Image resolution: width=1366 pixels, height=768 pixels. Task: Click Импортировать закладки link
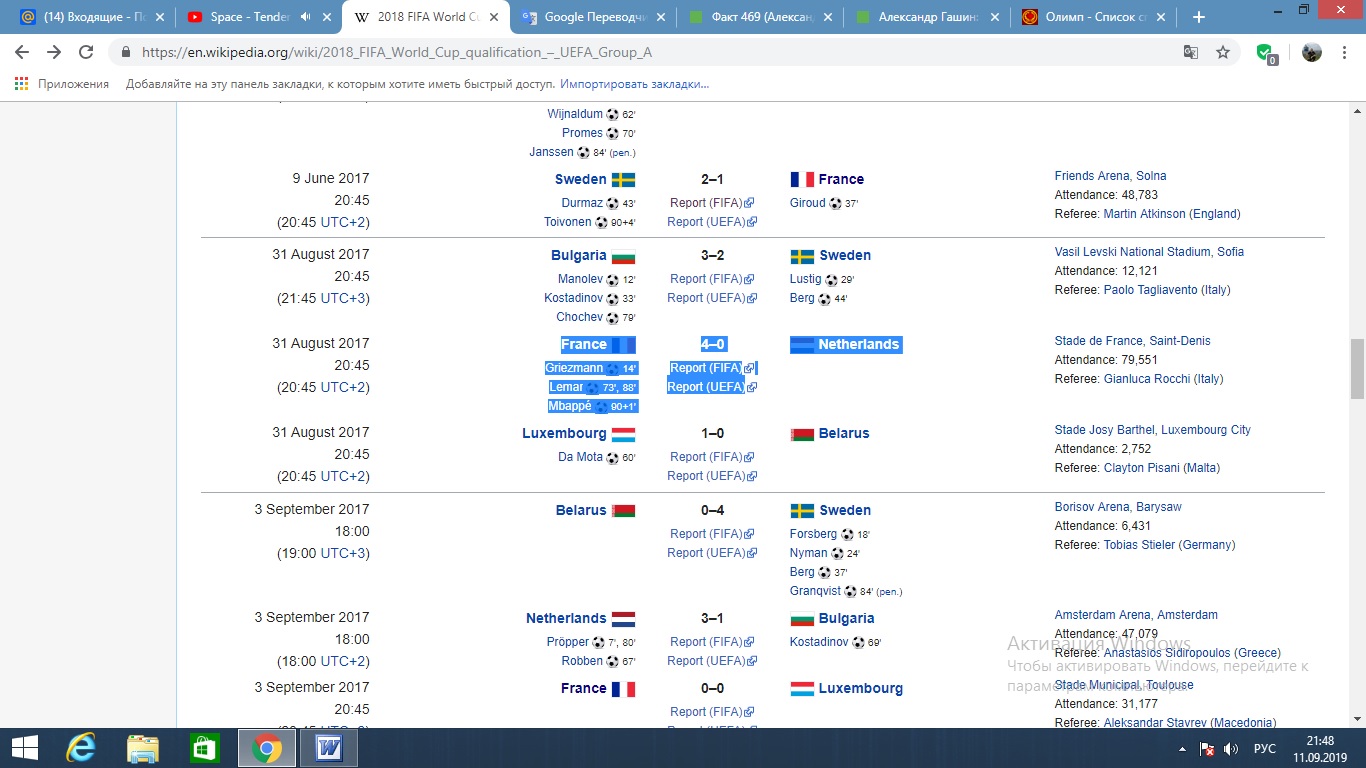pos(634,84)
